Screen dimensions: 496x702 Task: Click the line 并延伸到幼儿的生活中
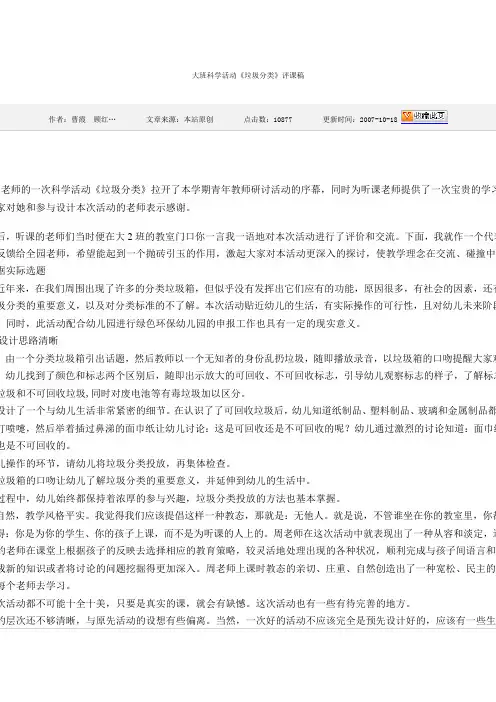155,481
